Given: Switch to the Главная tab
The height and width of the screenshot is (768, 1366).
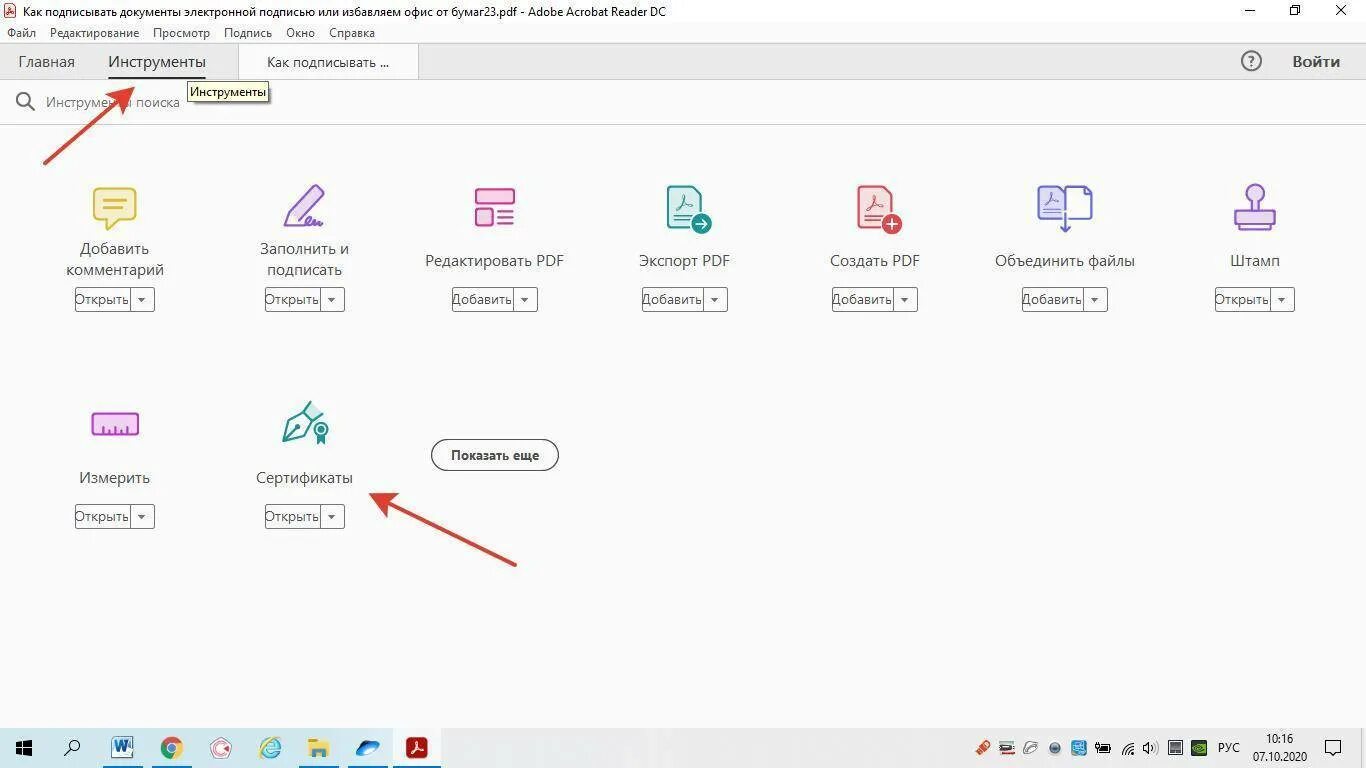Looking at the screenshot, I should click(46, 62).
